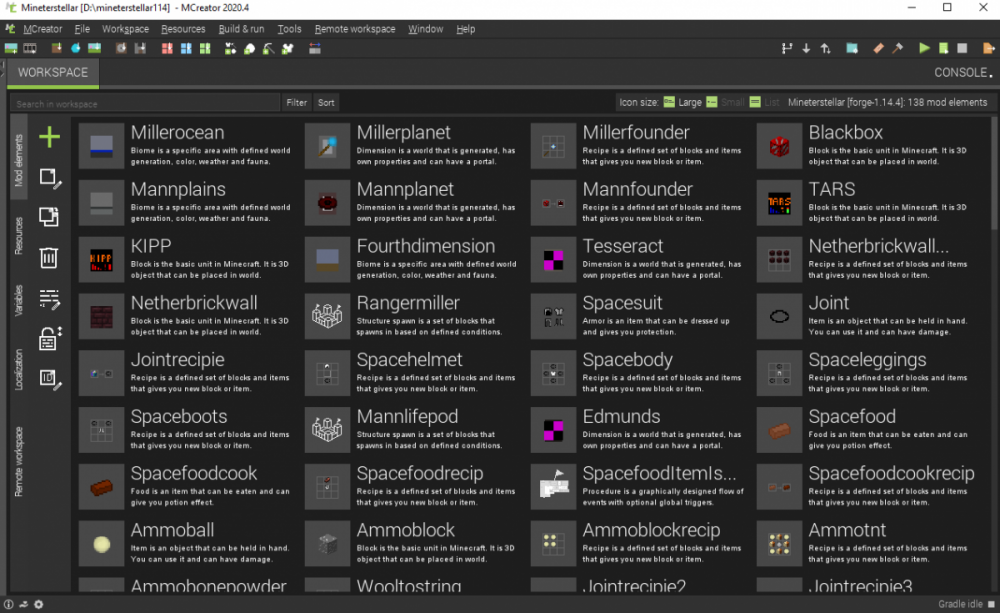This screenshot has height=613, width=1000.
Task: Open the Resources menu
Action: coord(183,29)
